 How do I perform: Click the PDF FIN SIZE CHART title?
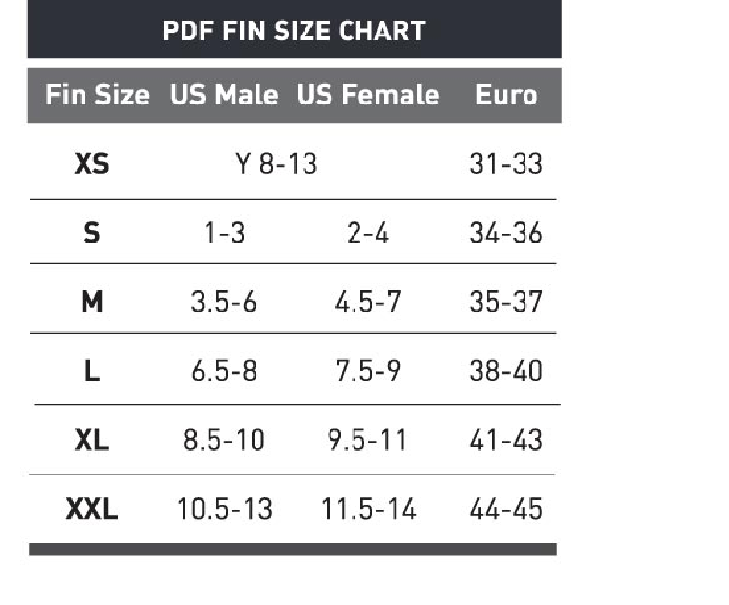(x=294, y=30)
